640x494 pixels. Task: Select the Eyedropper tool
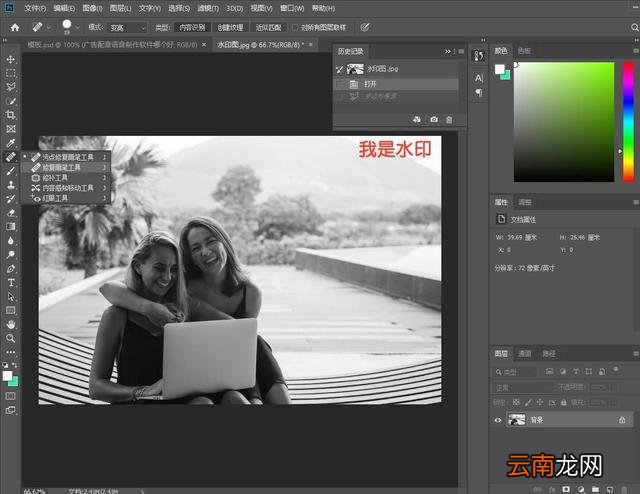[11, 143]
